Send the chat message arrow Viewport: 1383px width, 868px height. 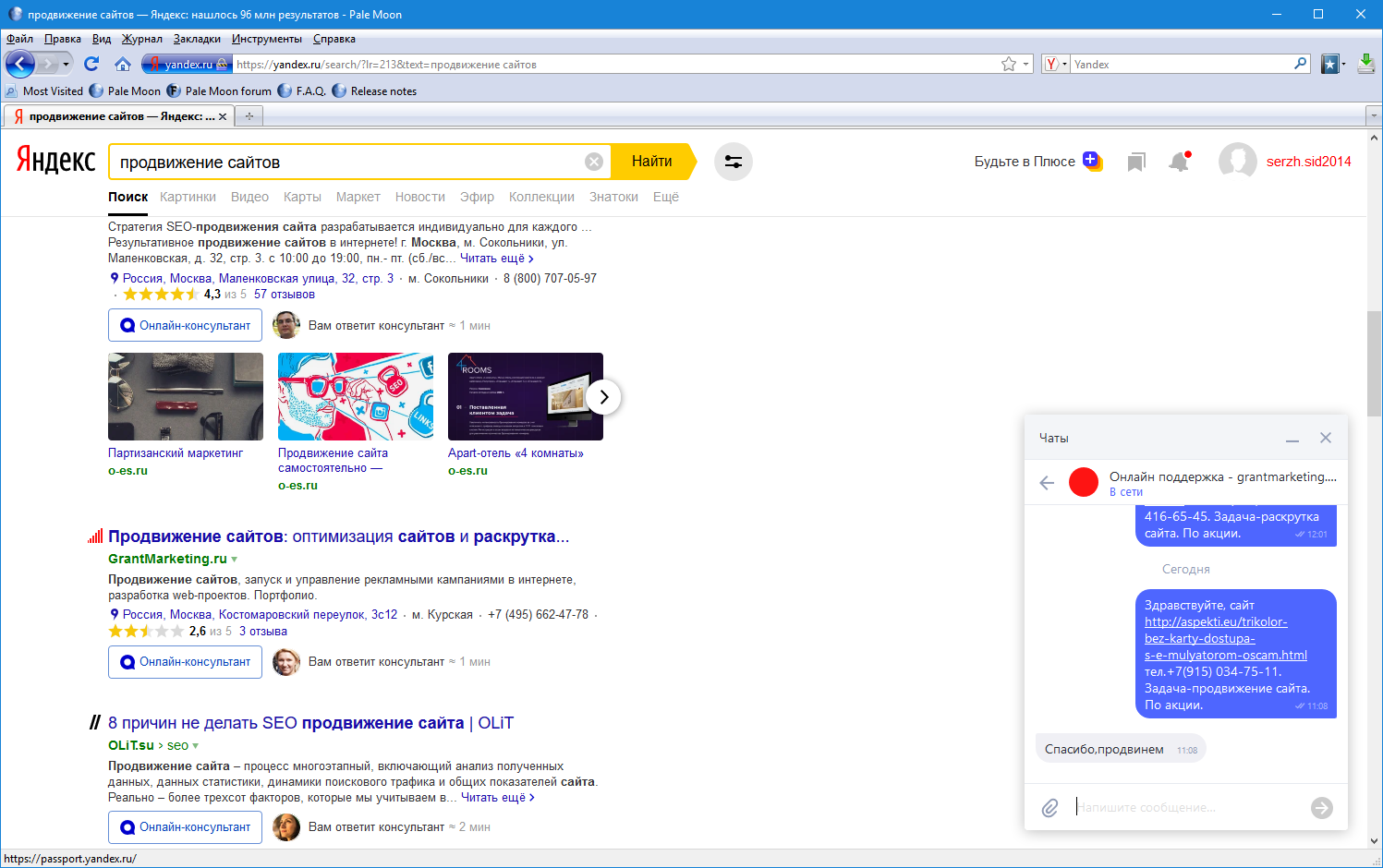1322,808
